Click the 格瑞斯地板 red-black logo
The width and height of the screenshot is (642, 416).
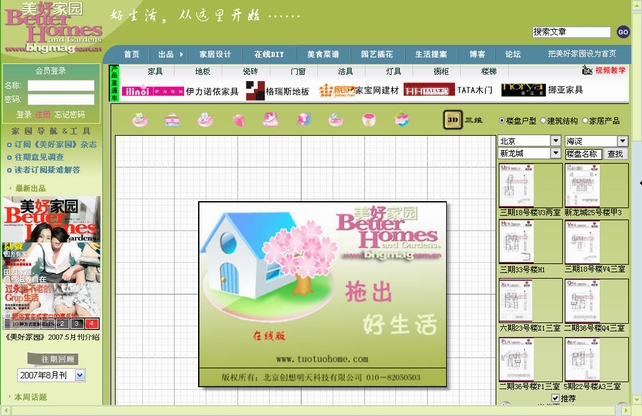click(255, 90)
